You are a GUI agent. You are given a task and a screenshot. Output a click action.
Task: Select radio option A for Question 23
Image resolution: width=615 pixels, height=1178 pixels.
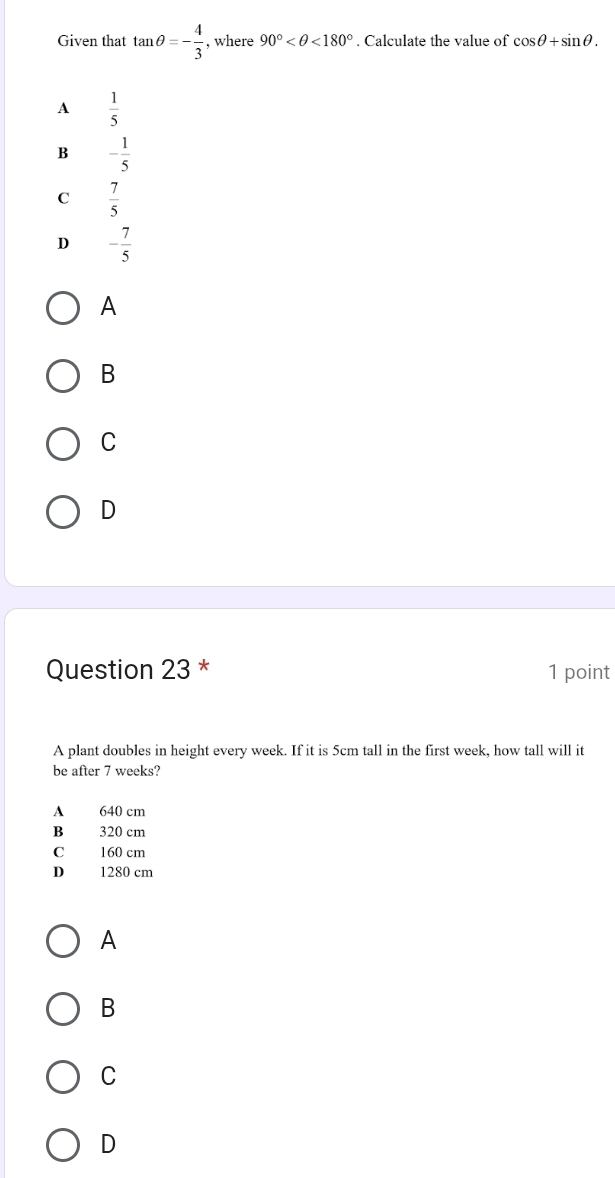[x=61, y=942]
